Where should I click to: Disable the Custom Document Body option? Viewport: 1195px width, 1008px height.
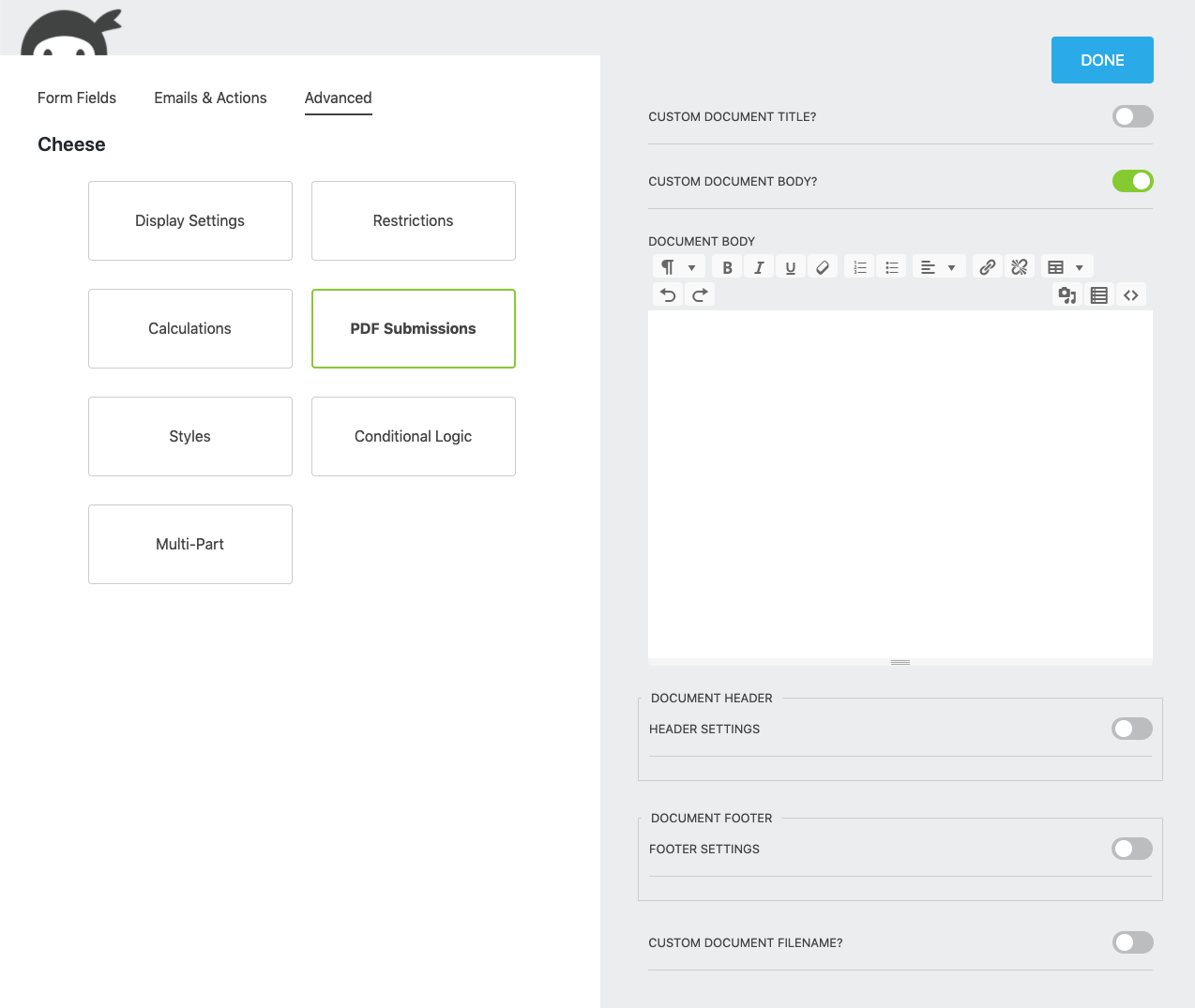1132,181
